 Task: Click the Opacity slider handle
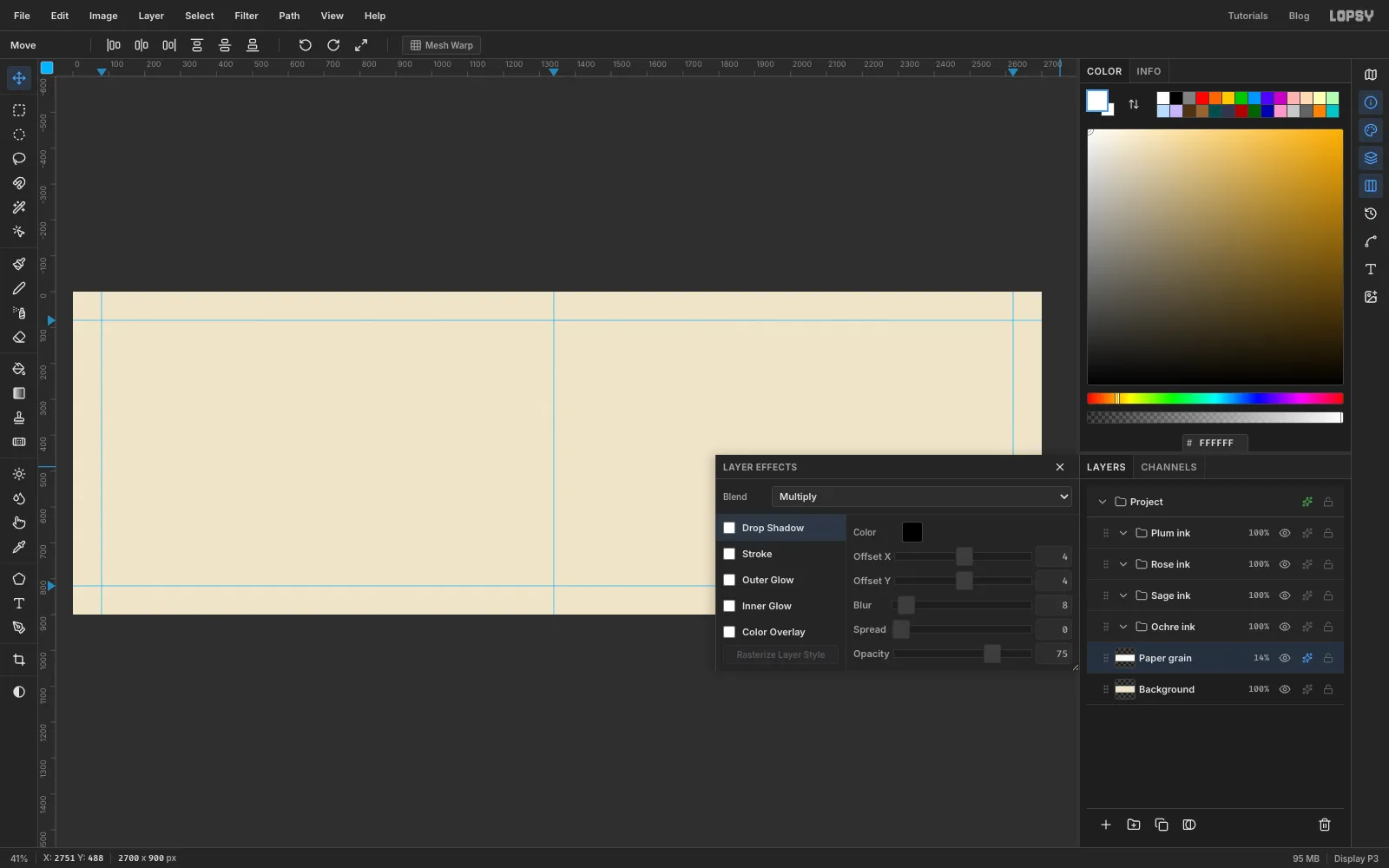tap(992, 654)
